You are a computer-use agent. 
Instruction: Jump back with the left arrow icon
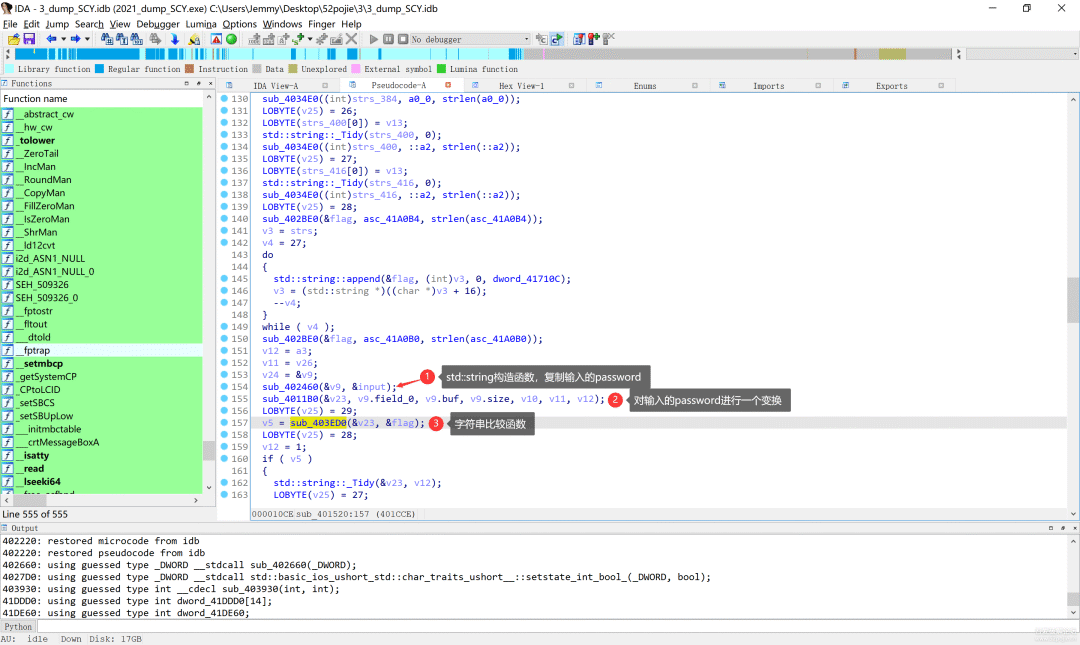coord(51,39)
